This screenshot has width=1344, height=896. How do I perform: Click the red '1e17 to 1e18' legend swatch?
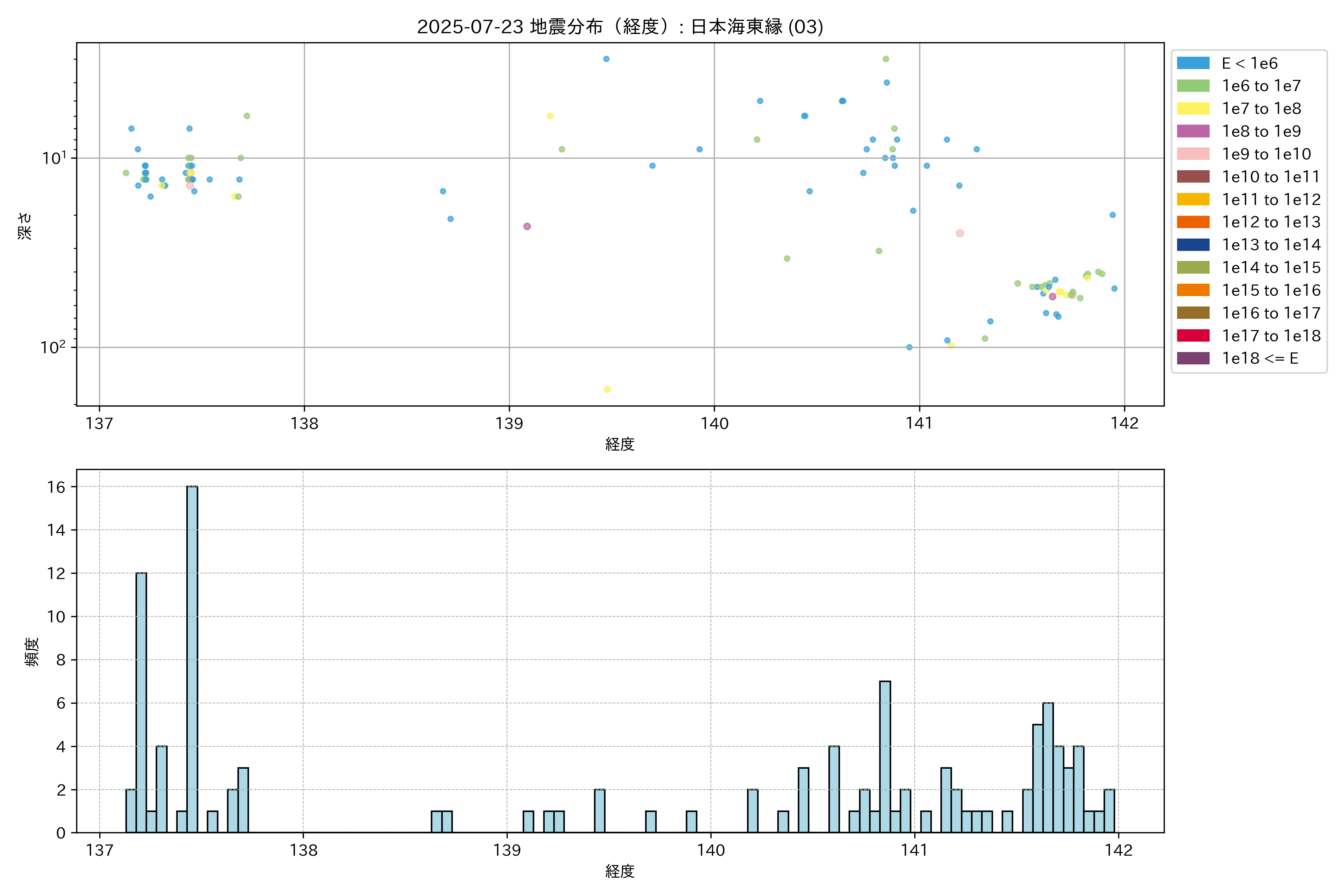click(x=1192, y=335)
